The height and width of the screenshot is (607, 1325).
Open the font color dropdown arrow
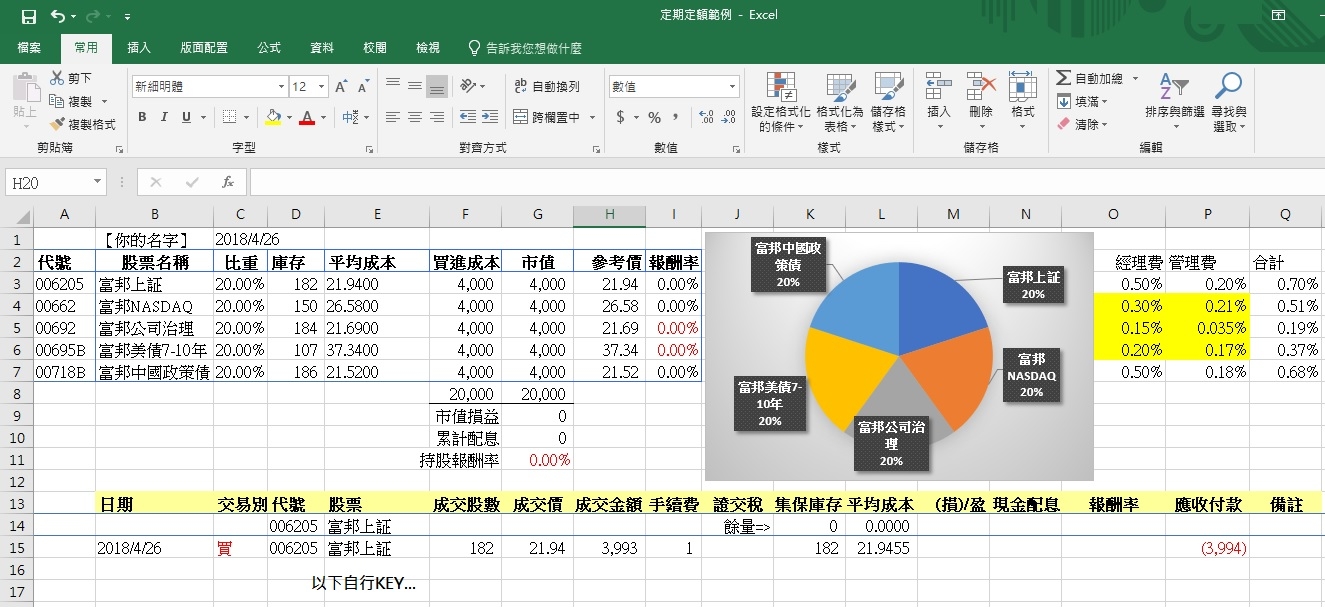325,117
